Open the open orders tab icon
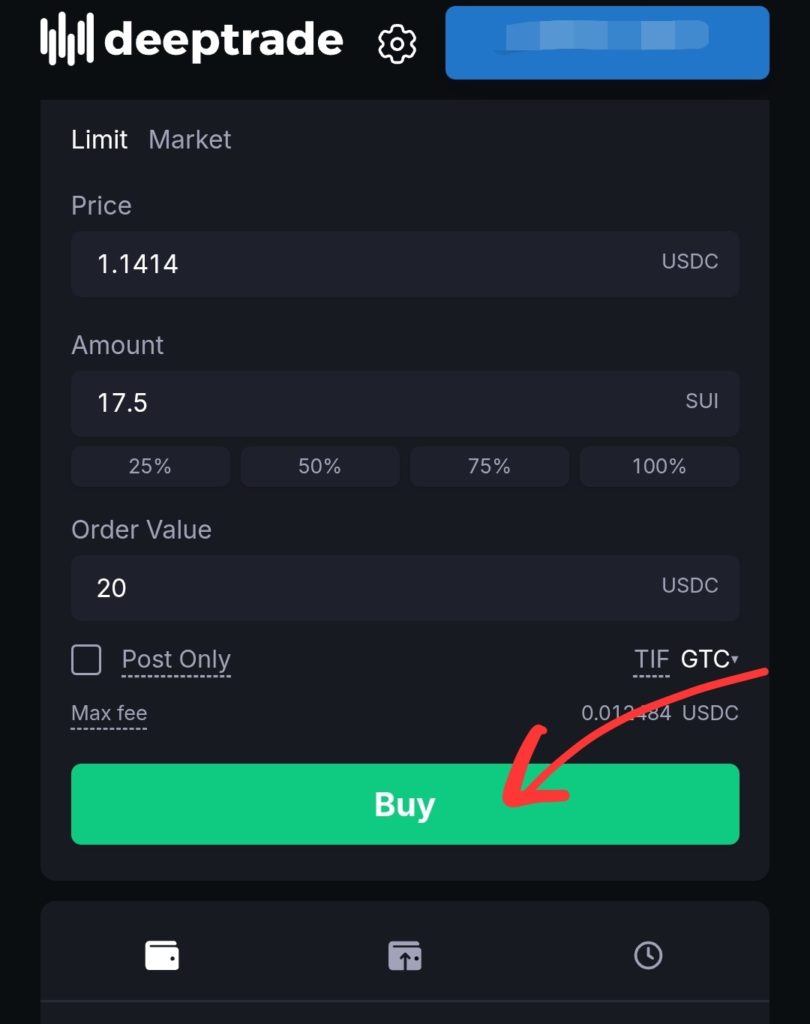 pyautogui.click(x=405, y=956)
